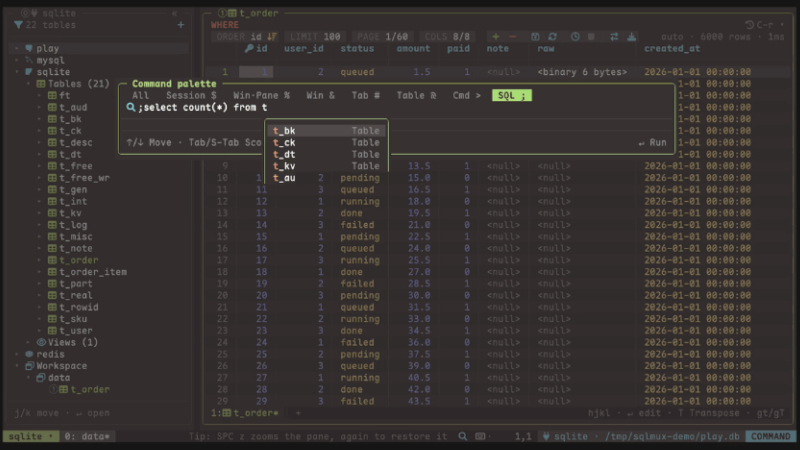Click the table icon beside t_user

coord(52,331)
